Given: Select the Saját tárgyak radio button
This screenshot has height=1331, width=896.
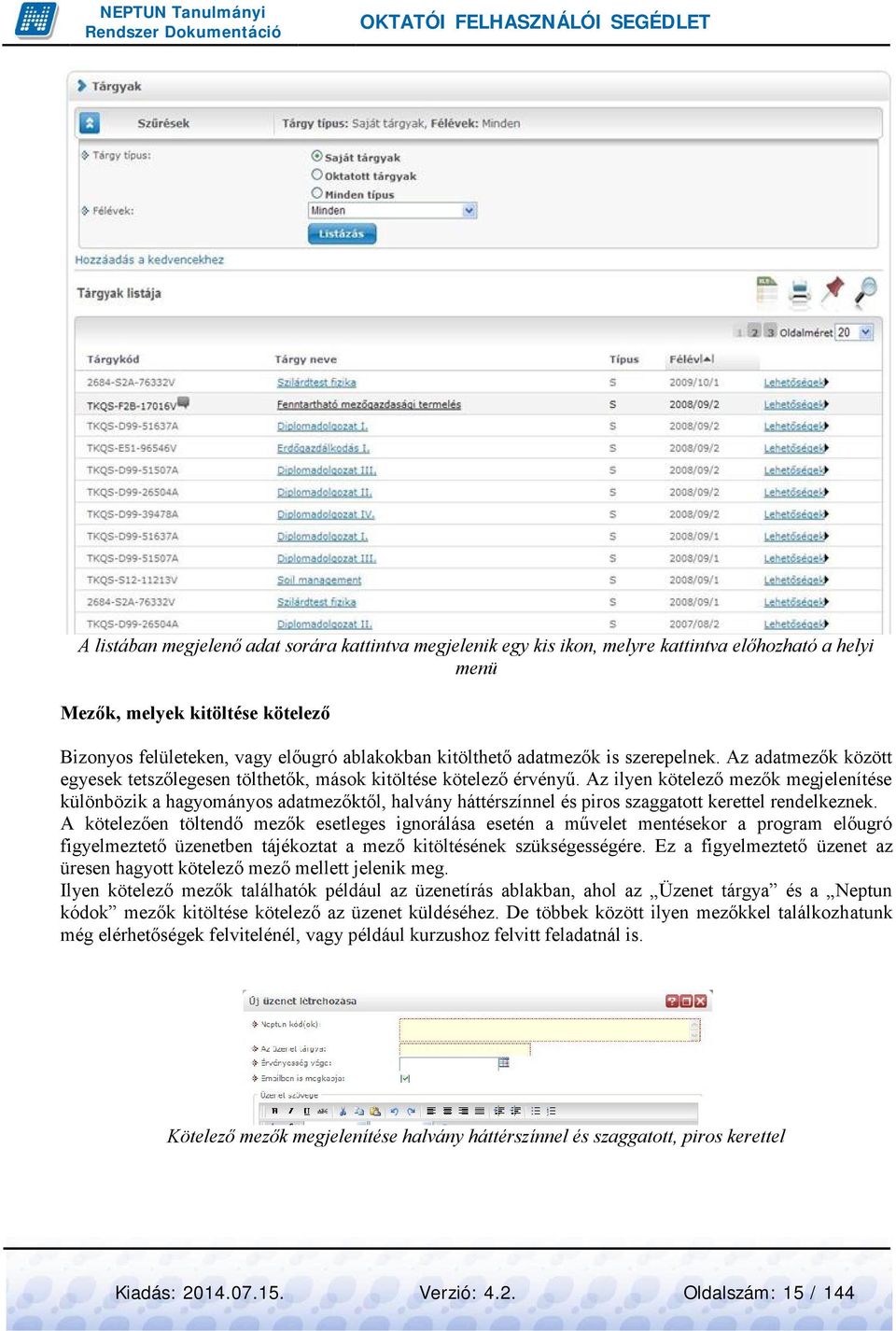Looking at the screenshot, I should point(317,157).
